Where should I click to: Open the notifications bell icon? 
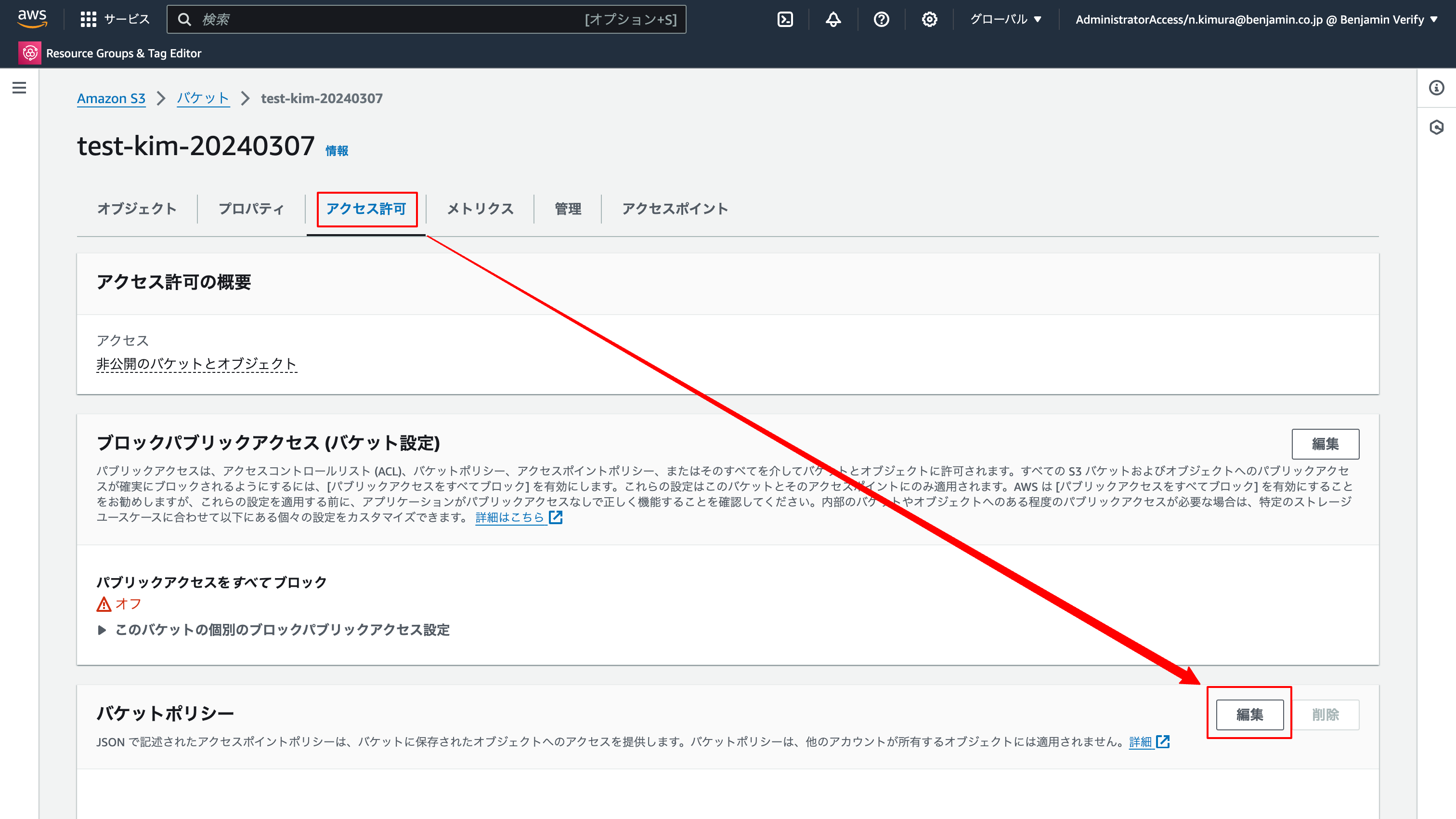tap(833, 19)
